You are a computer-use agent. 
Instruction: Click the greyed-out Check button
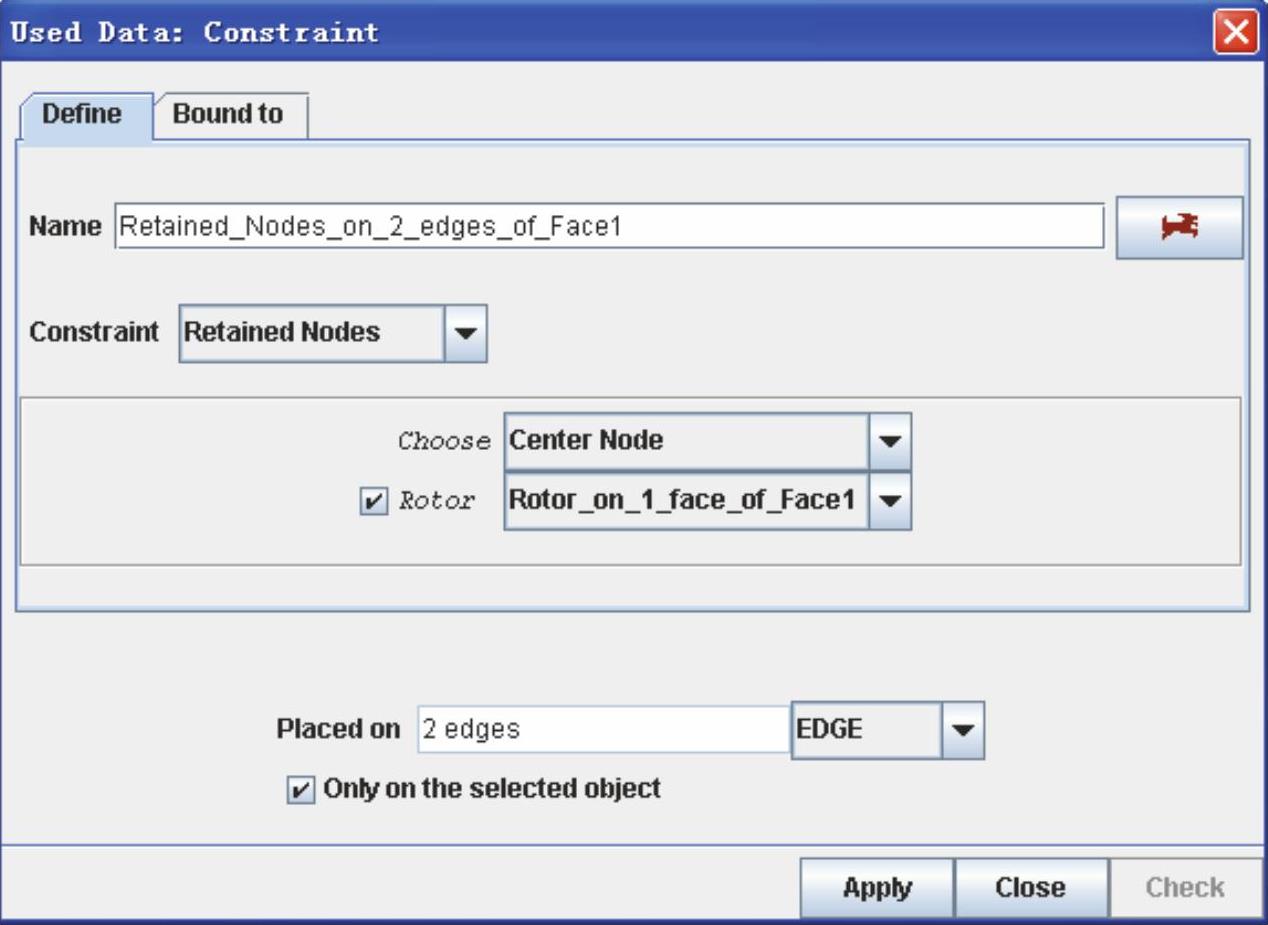point(1184,887)
